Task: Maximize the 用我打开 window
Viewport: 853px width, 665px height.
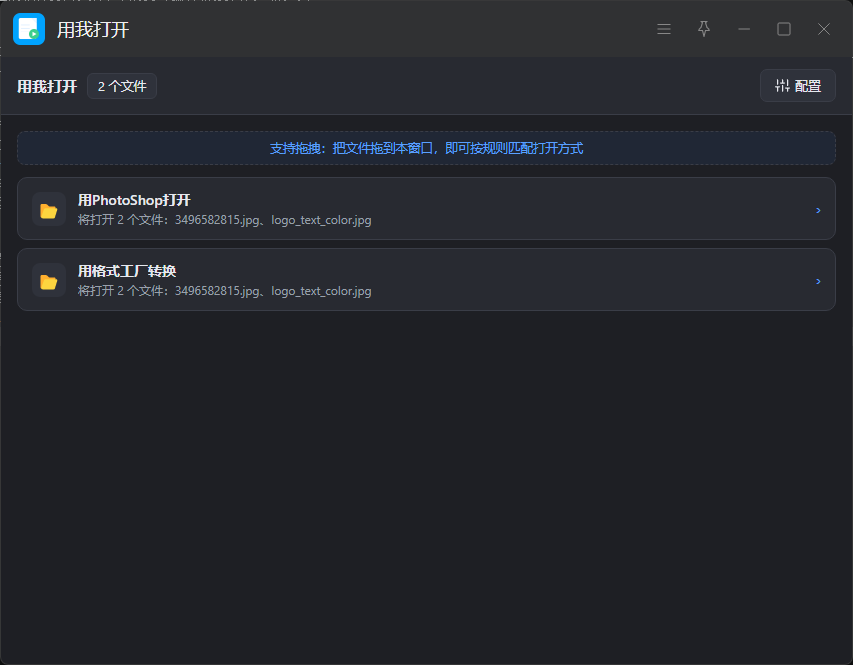Action: pyautogui.click(x=784, y=29)
